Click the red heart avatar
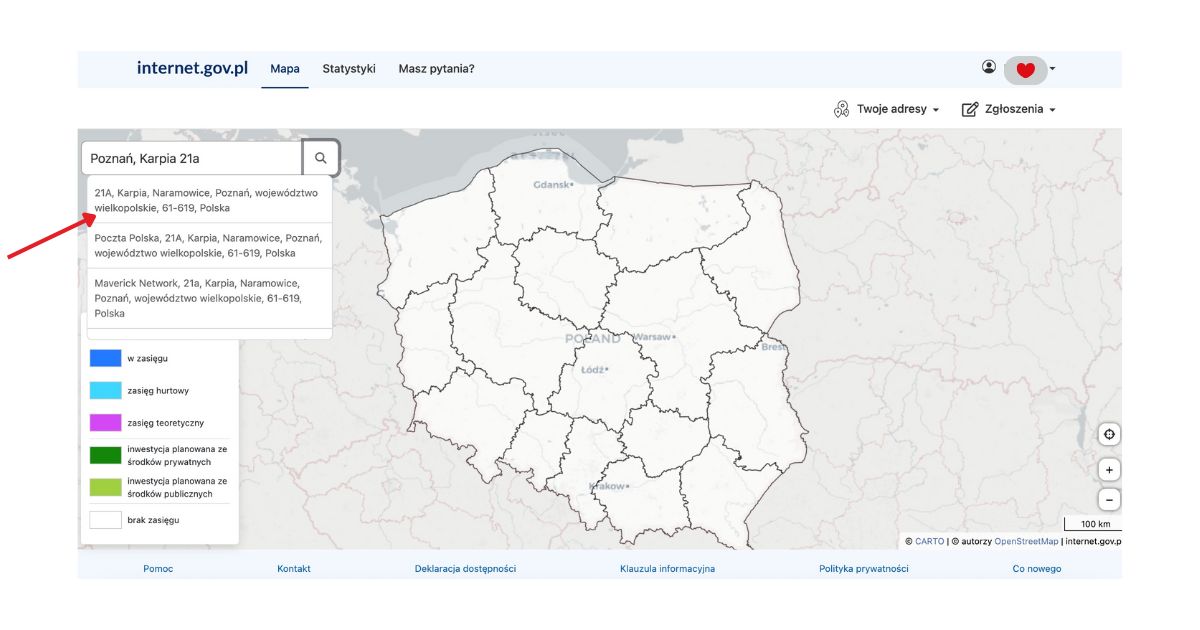 1025,70
